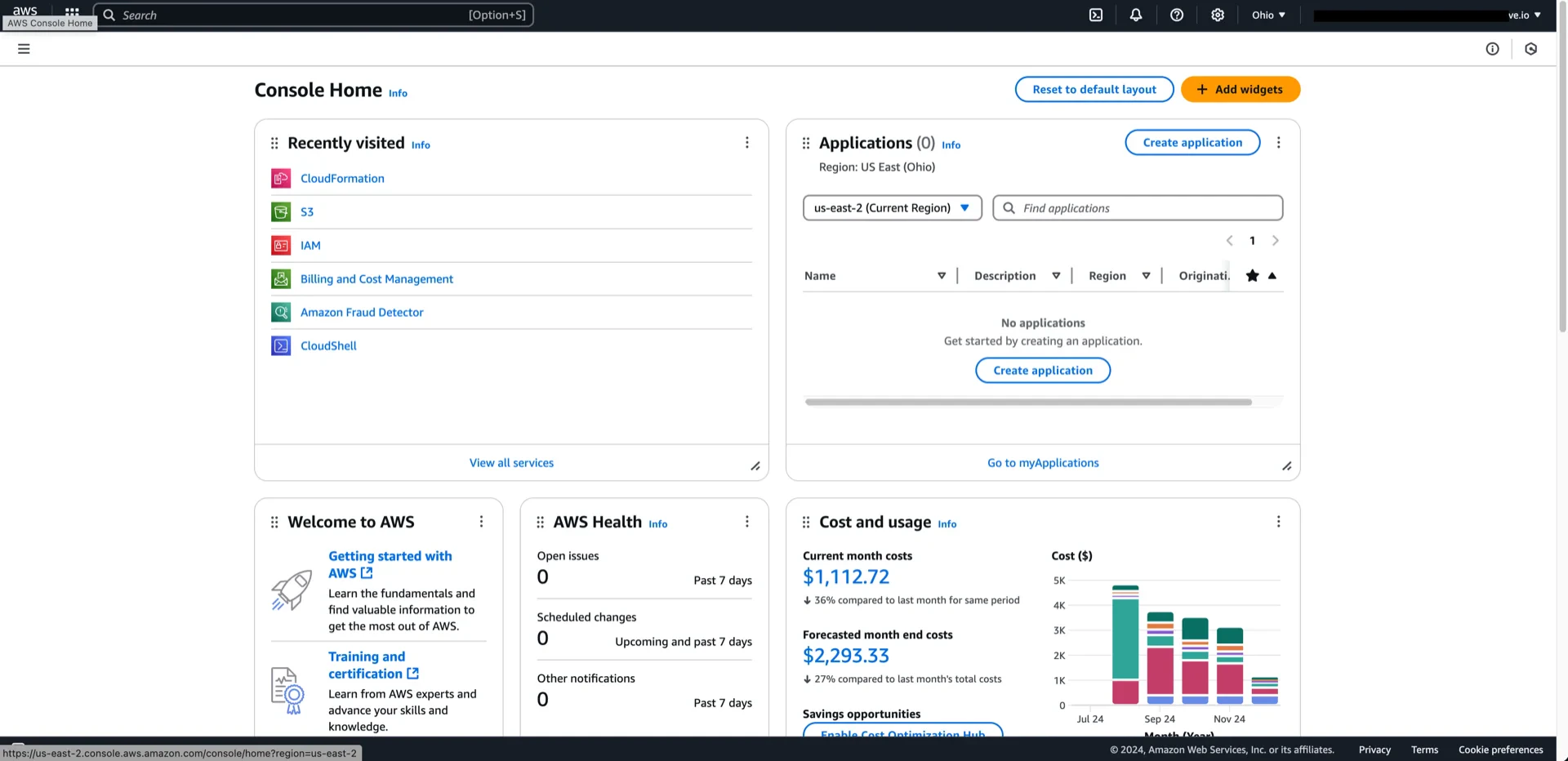This screenshot has height=761, width=1568.
Task: Open the Welcome to AWS options menu
Action: (481, 522)
